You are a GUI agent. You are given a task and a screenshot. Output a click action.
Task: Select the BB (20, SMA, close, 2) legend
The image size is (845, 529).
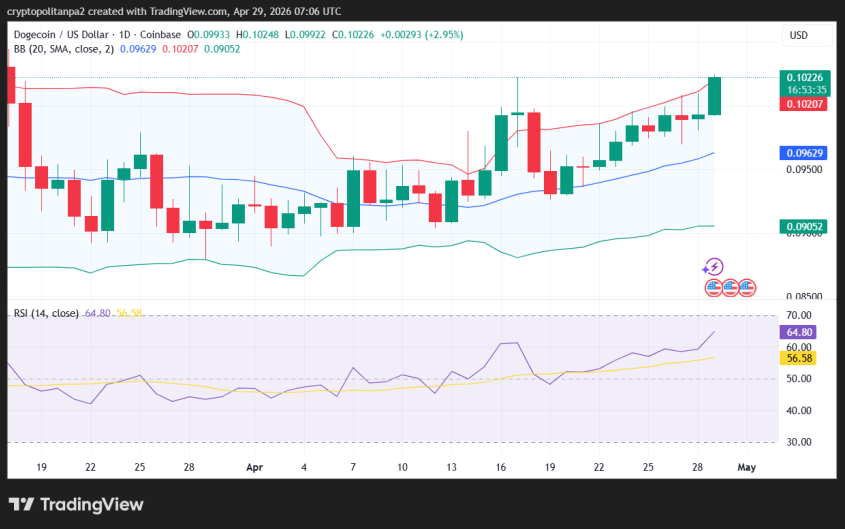point(55,49)
